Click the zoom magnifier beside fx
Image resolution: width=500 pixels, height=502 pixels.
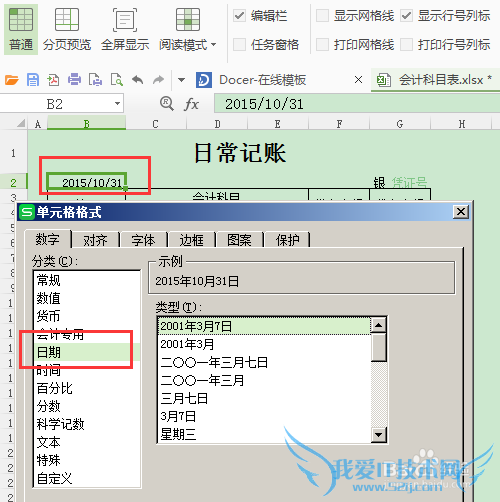click(167, 104)
